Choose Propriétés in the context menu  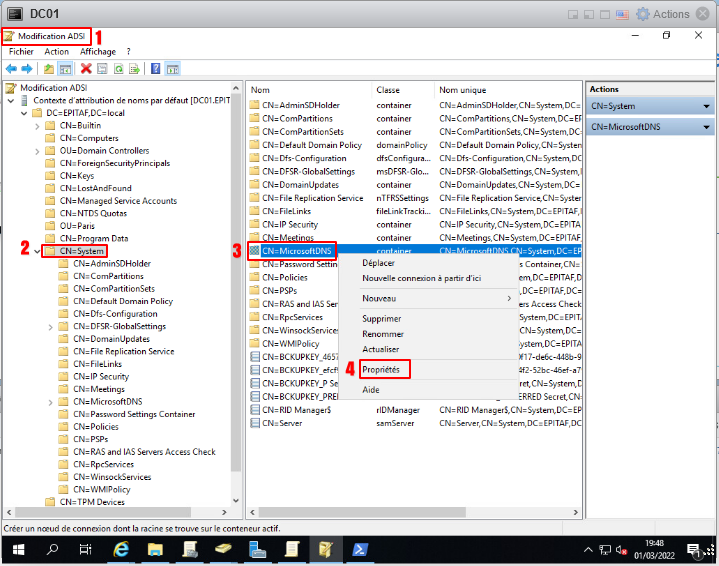pyautogui.click(x=380, y=369)
